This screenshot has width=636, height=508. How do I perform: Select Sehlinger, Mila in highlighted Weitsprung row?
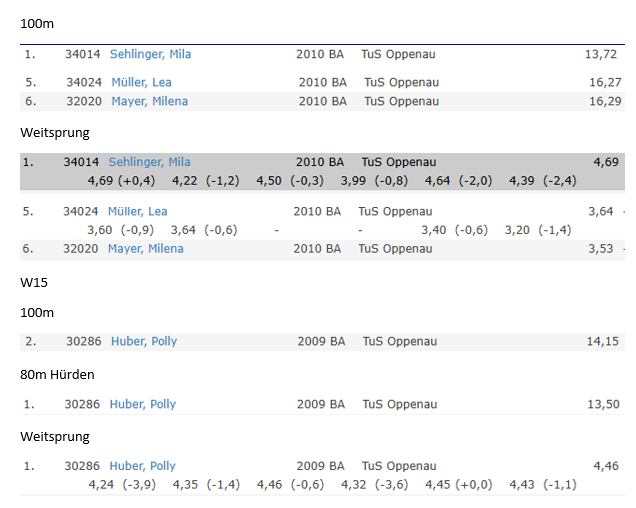tap(149, 162)
